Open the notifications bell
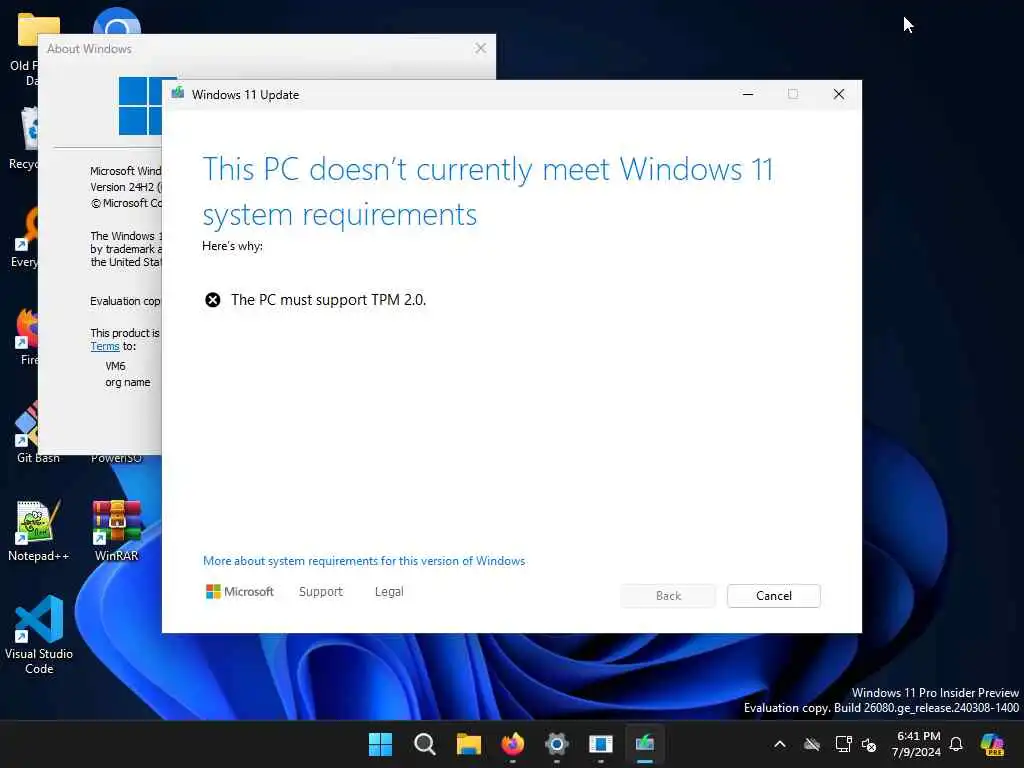Image resolution: width=1024 pixels, height=768 pixels. [956, 744]
